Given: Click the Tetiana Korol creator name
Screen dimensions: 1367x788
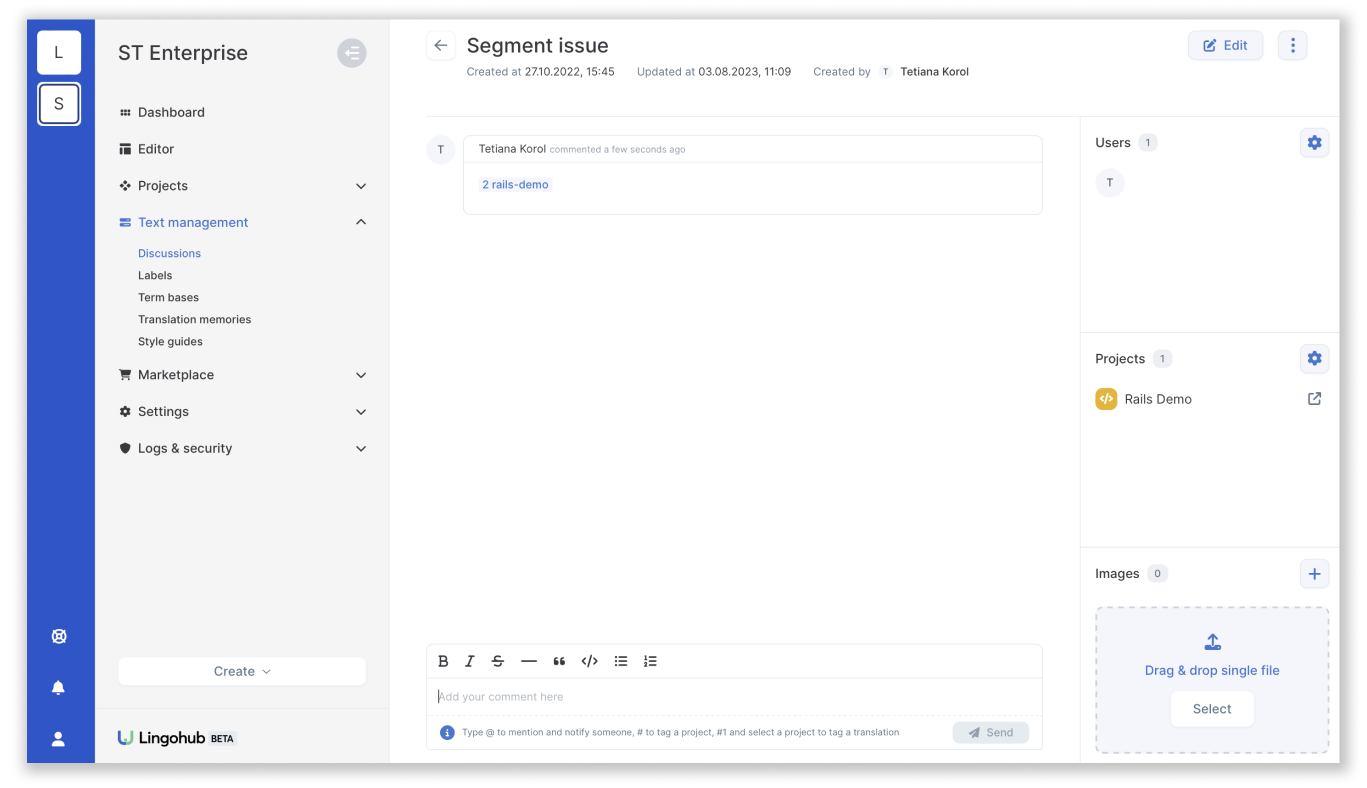Looking at the screenshot, I should (934, 72).
